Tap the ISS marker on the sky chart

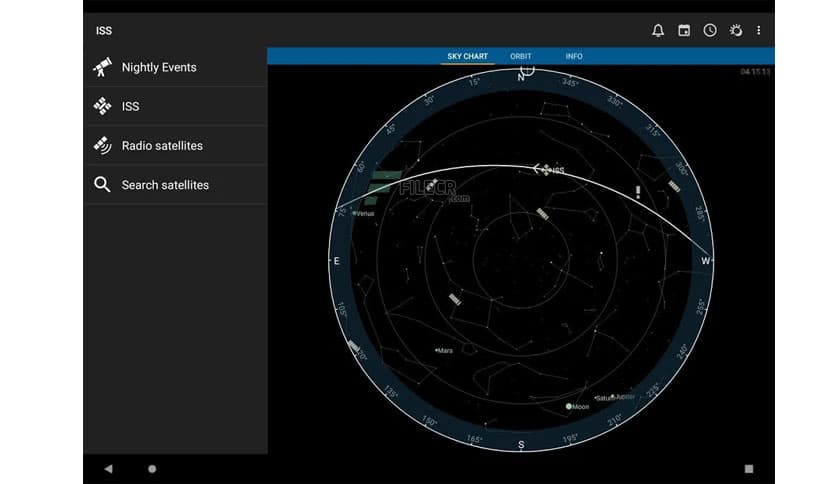(x=544, y=169)
